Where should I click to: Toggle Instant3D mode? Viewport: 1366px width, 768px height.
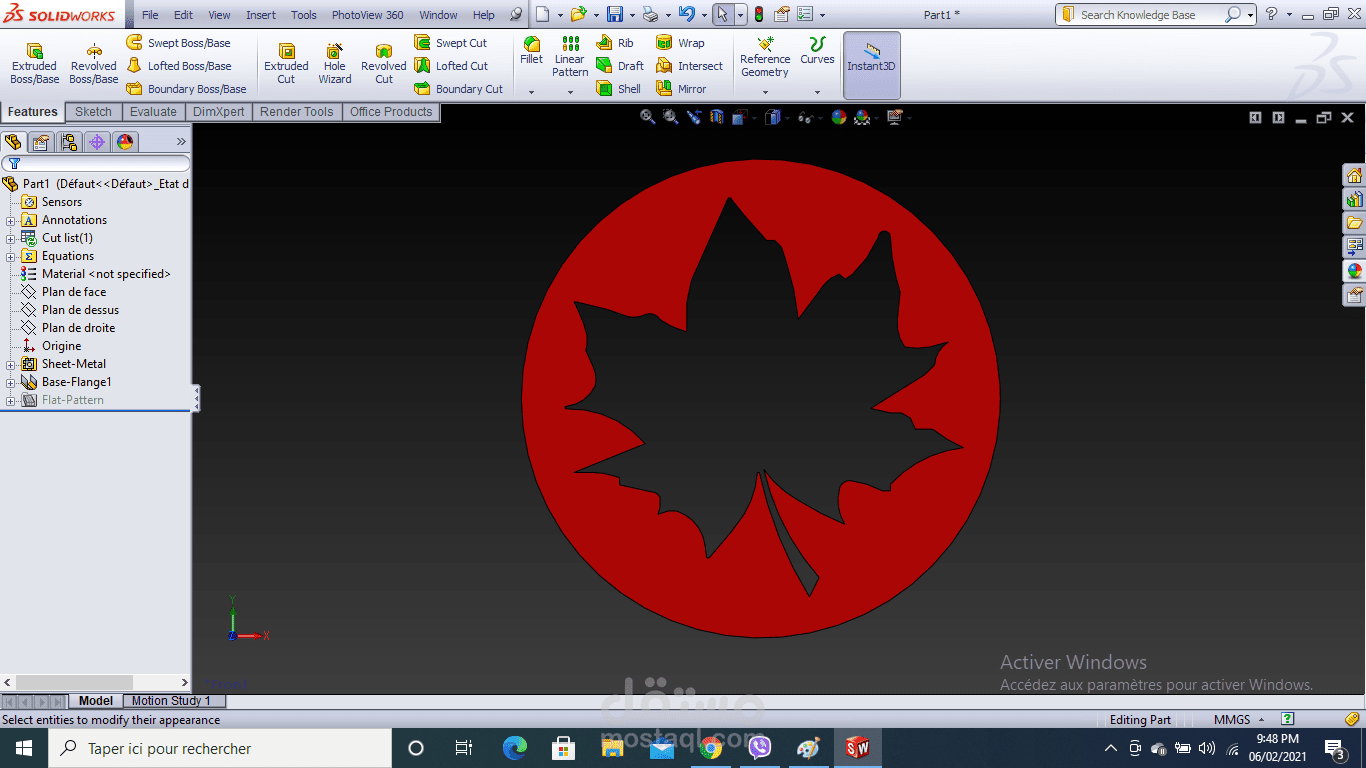(872, 65)
